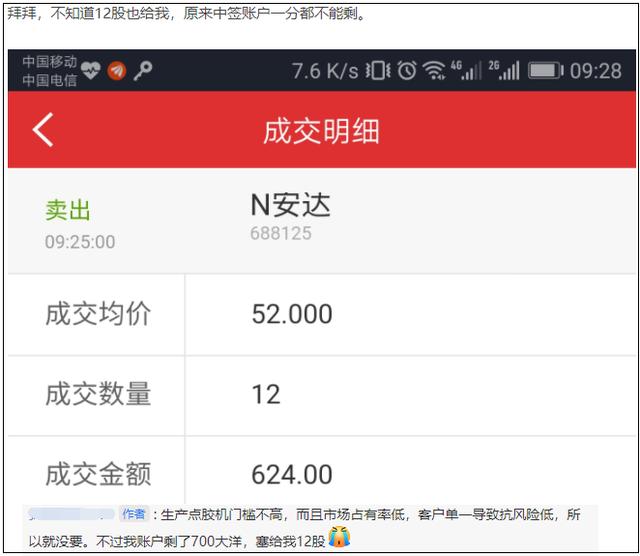Tap the 成交均价 row label
The height and width of the screenshot is (556, 640).
[98, 314]
